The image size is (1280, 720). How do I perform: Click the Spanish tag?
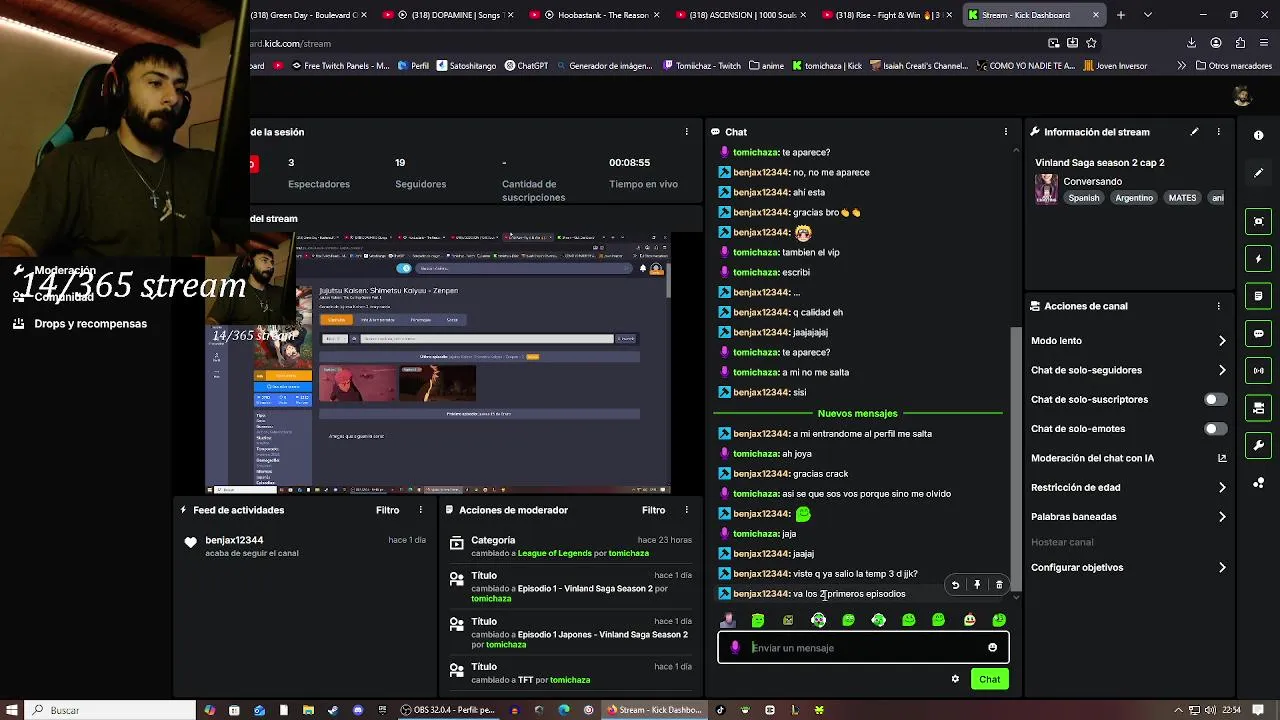[x=1083, y=198]
